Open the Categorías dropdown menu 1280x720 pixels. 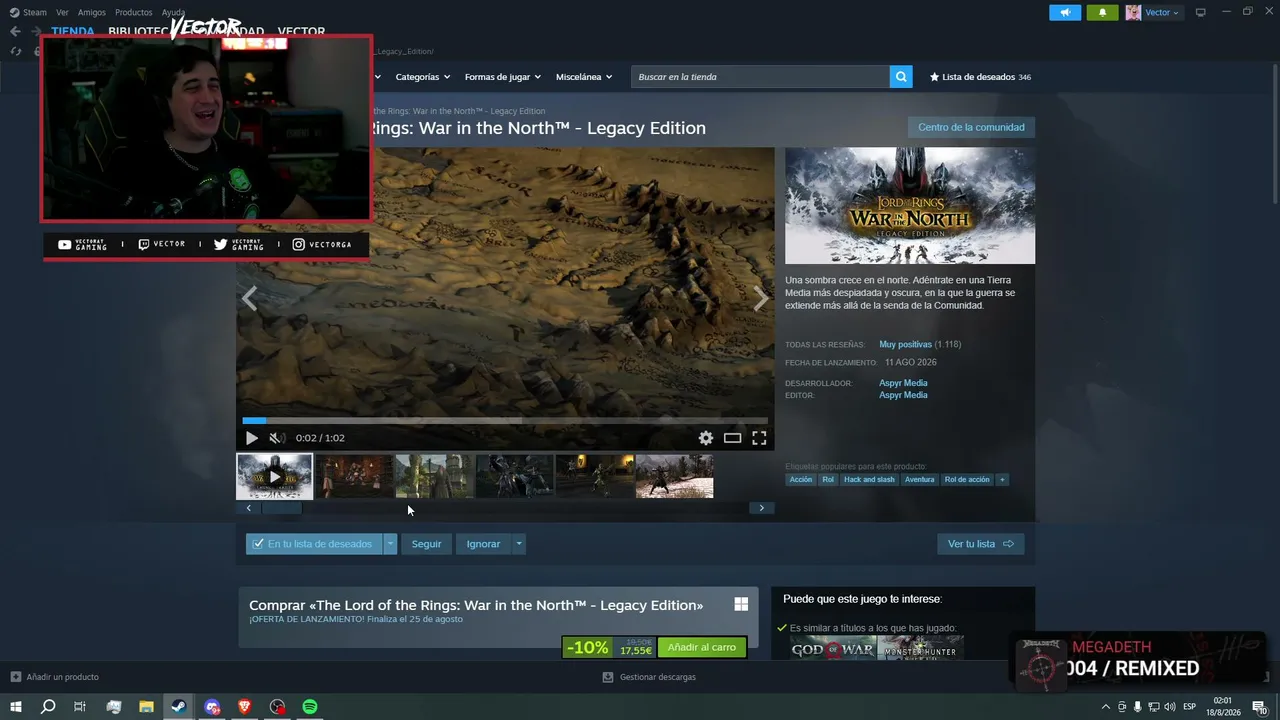point(423,77)
